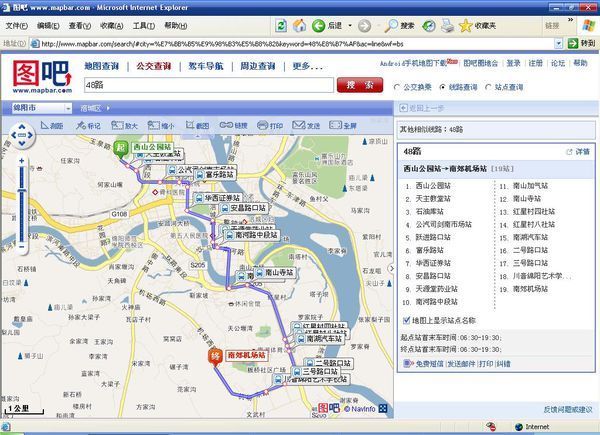Open the 绵阳市 city dropdown

point(40,105)
